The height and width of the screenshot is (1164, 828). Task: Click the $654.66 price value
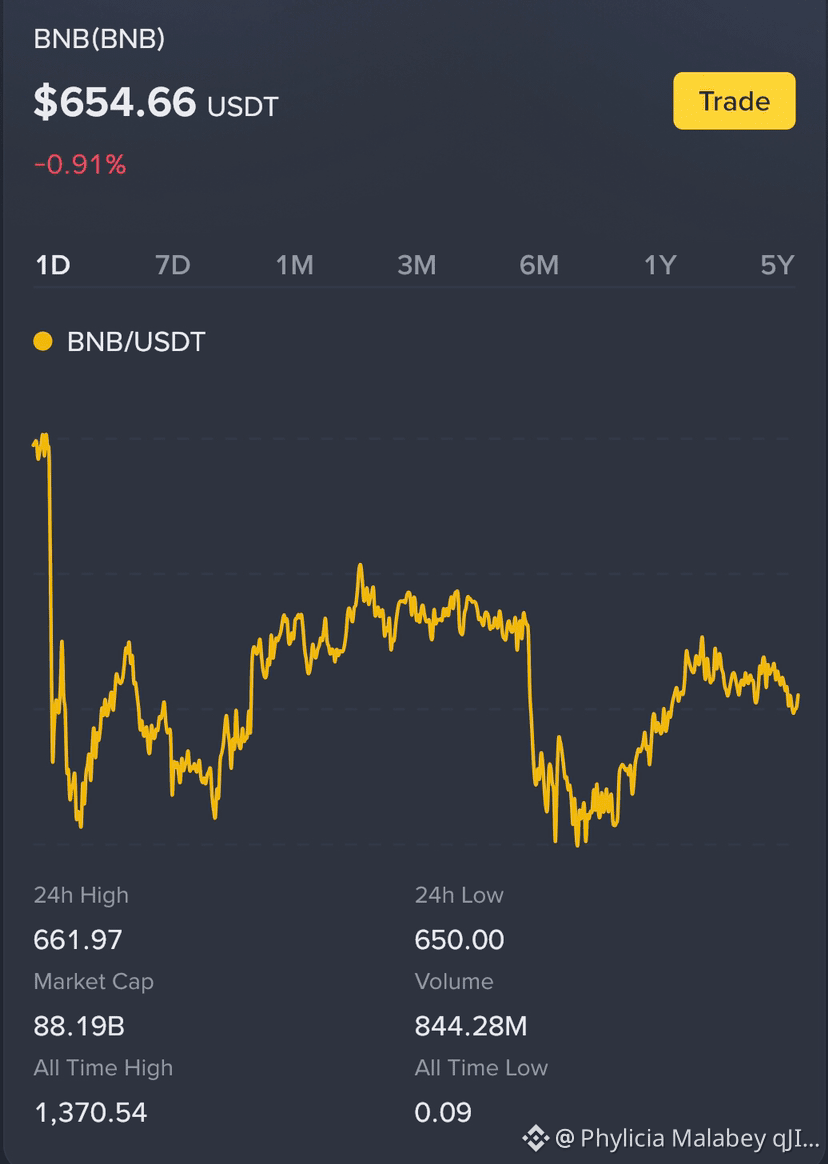tap(115, 102)
